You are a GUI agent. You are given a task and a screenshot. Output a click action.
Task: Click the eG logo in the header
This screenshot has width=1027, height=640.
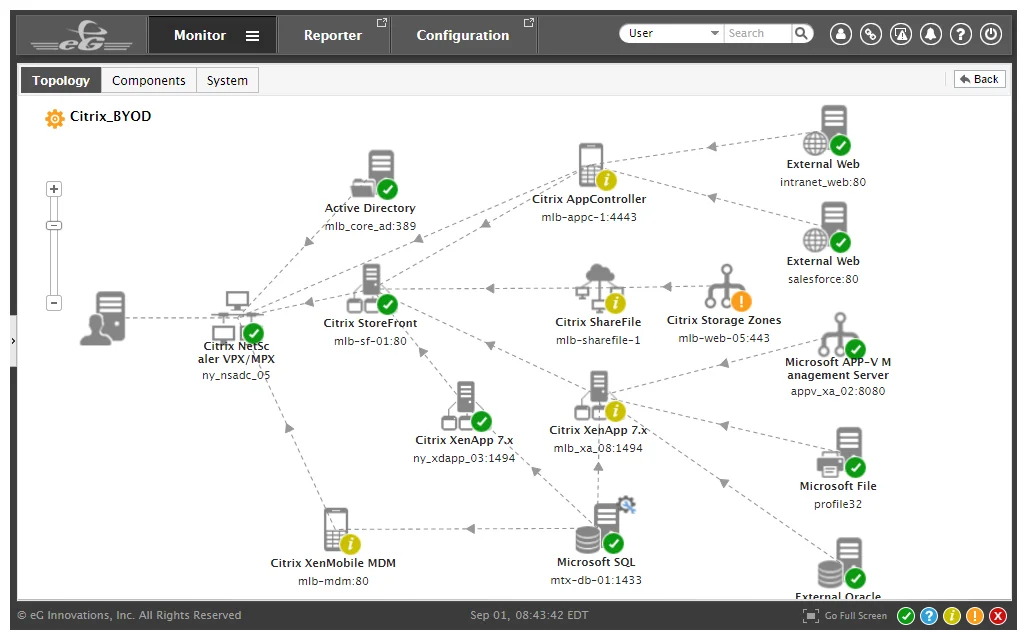pyautogui.click(x=82, y=35)
